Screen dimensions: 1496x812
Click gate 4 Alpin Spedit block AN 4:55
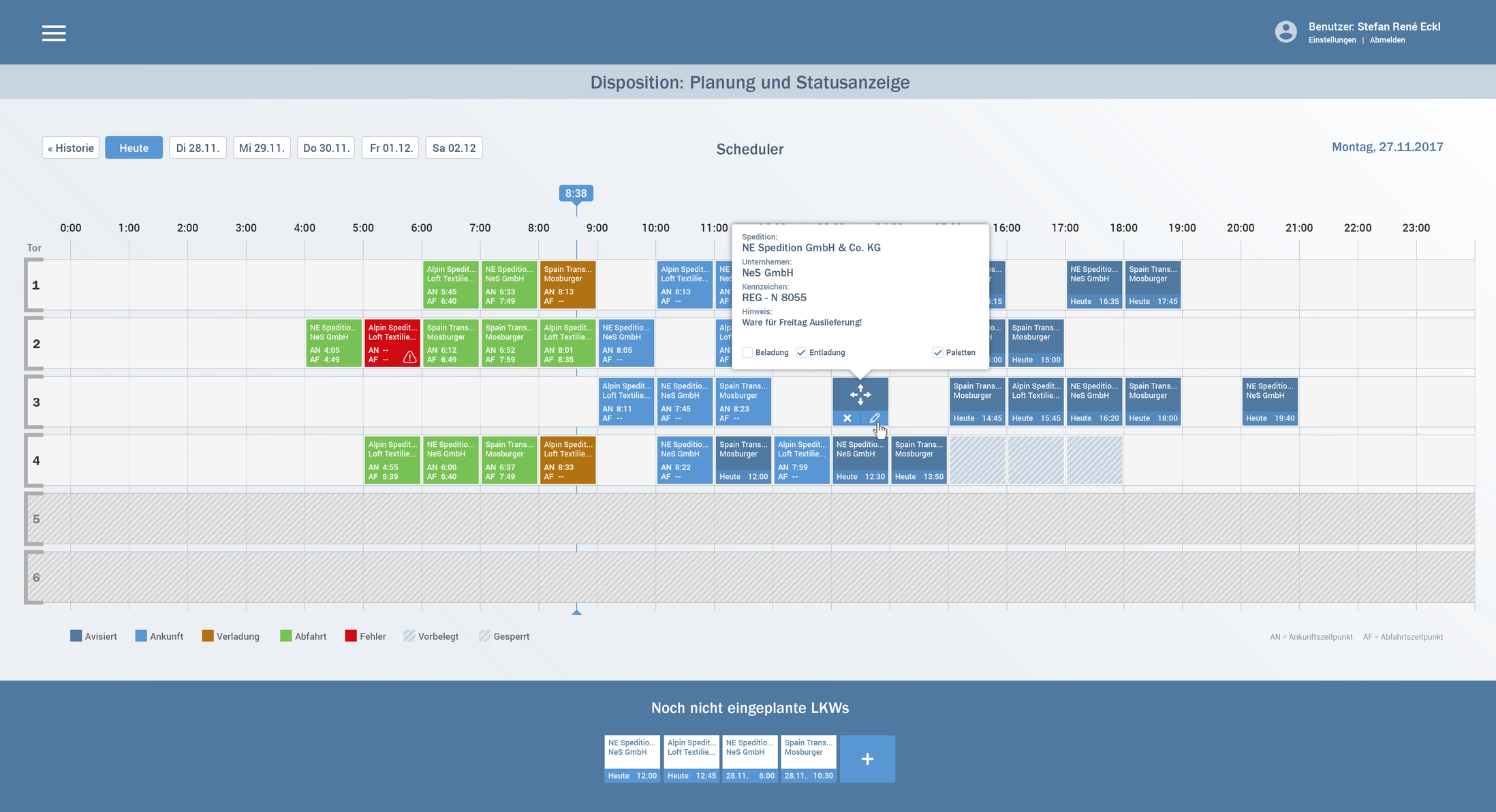[392, 460]
